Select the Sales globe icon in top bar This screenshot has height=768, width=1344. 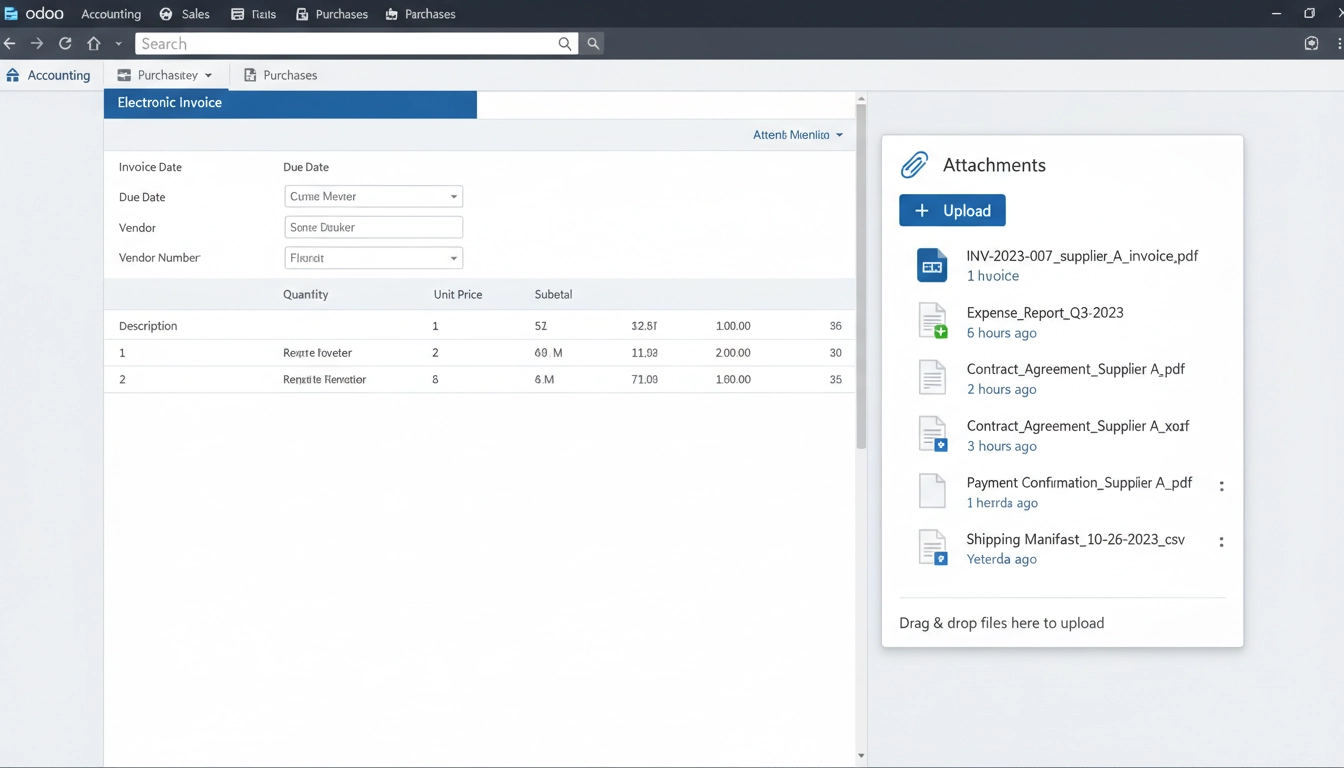point(164,13)
